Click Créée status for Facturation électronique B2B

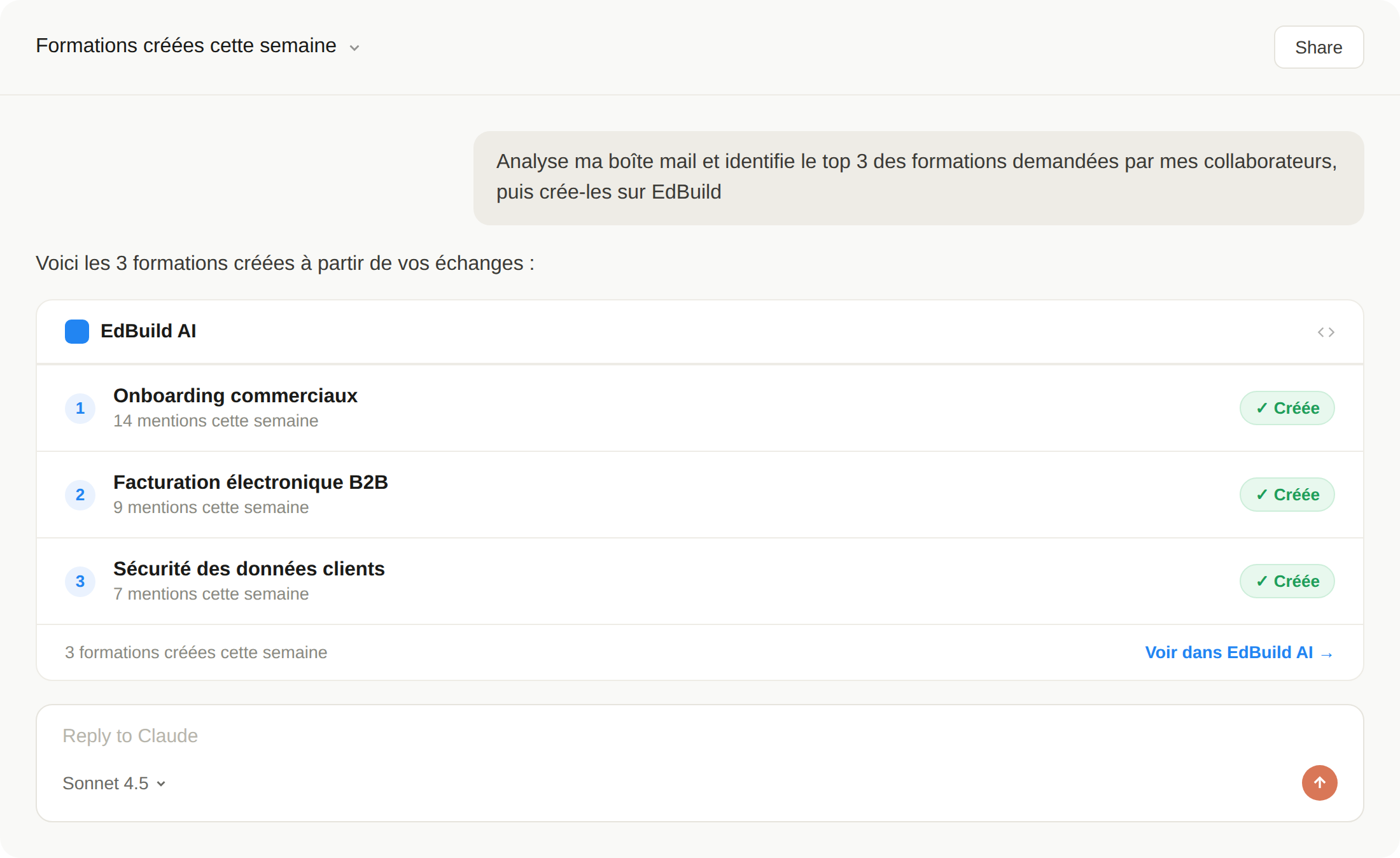[1287, 495]
